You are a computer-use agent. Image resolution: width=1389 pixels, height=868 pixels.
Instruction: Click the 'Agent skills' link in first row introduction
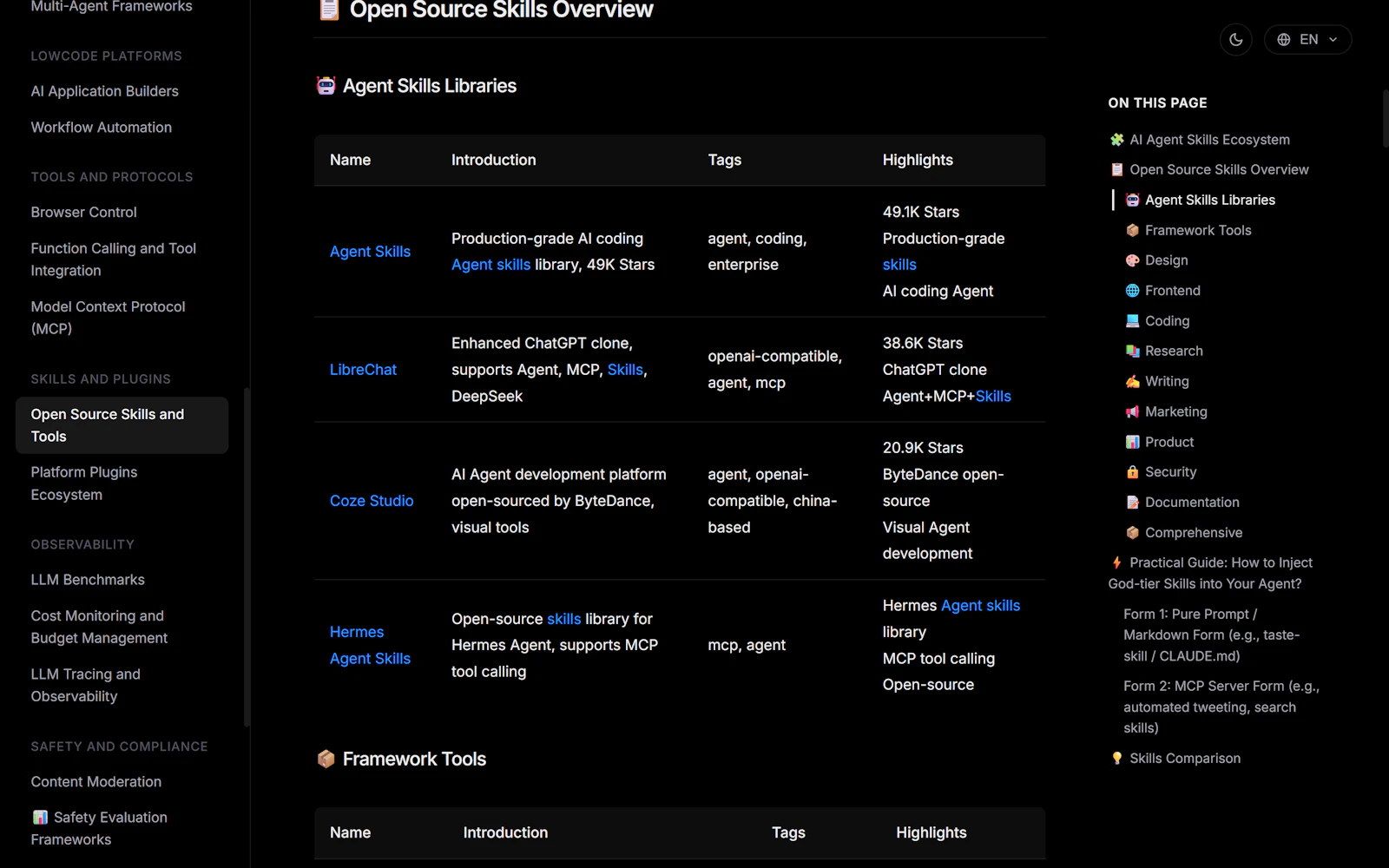click(x=490, y=265)
